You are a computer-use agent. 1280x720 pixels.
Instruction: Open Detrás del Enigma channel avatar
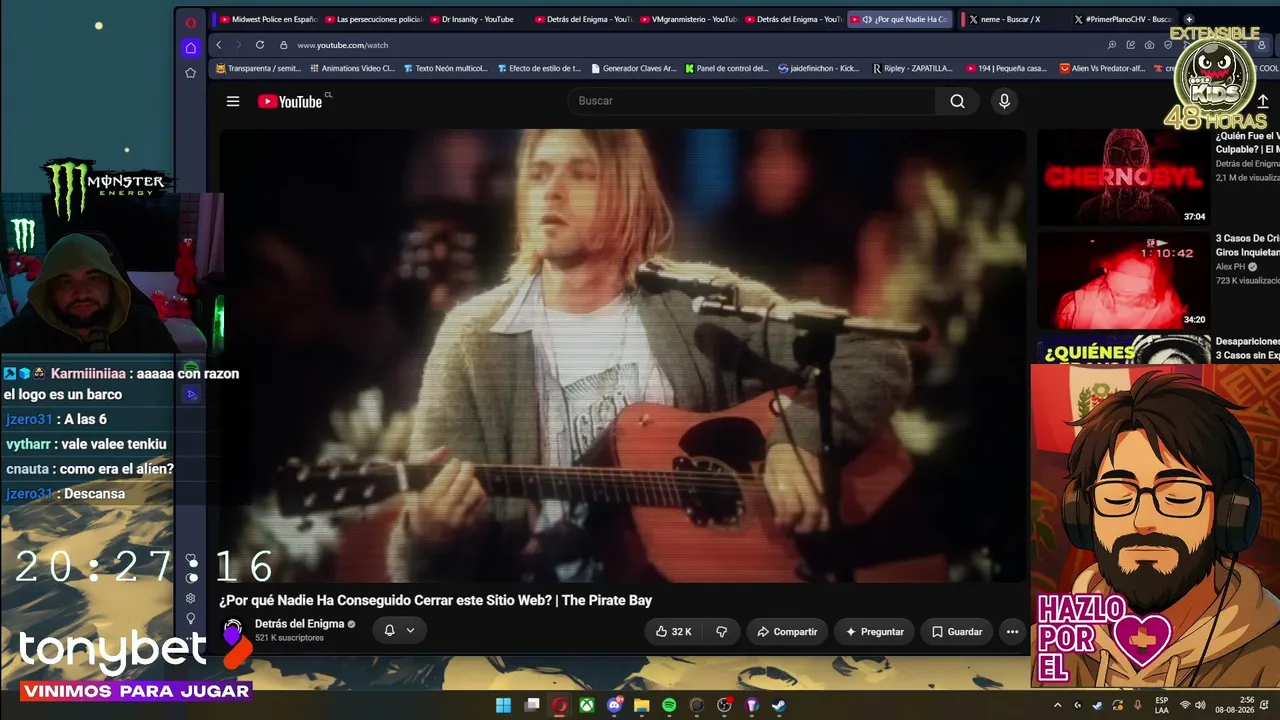[x=233, y=631]
